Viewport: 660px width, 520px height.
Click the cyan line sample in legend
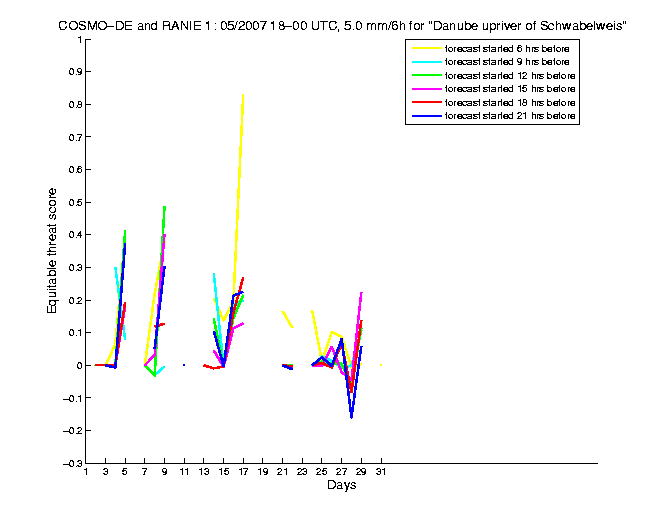tap(425, 62)
